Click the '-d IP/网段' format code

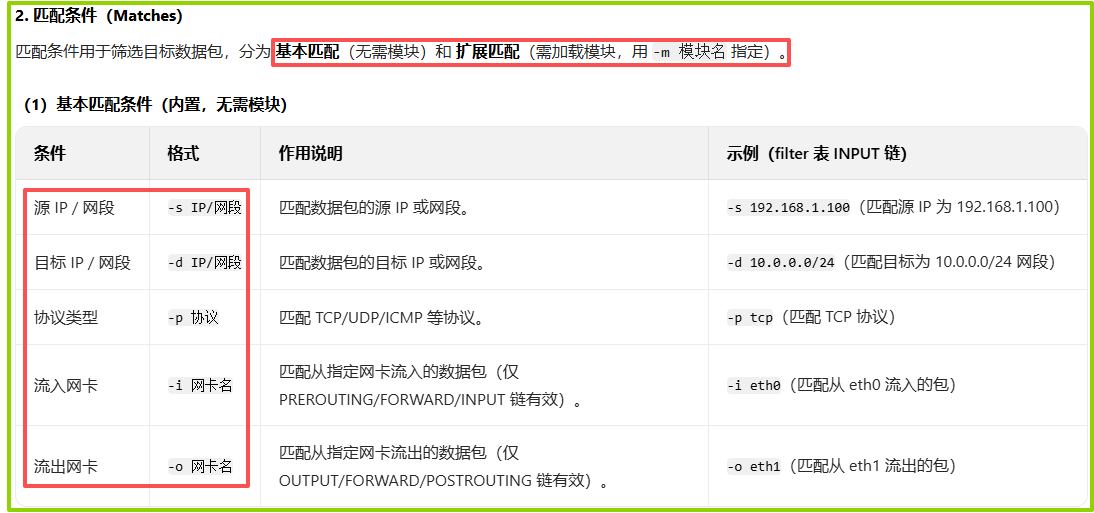point(204,262)
